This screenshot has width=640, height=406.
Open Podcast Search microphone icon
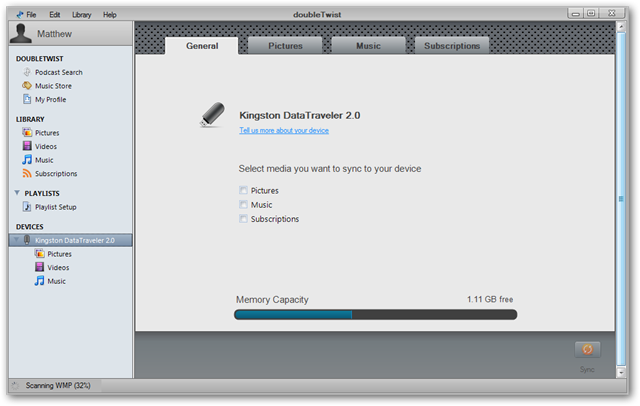pyautogui.click(x=27, y=72)
